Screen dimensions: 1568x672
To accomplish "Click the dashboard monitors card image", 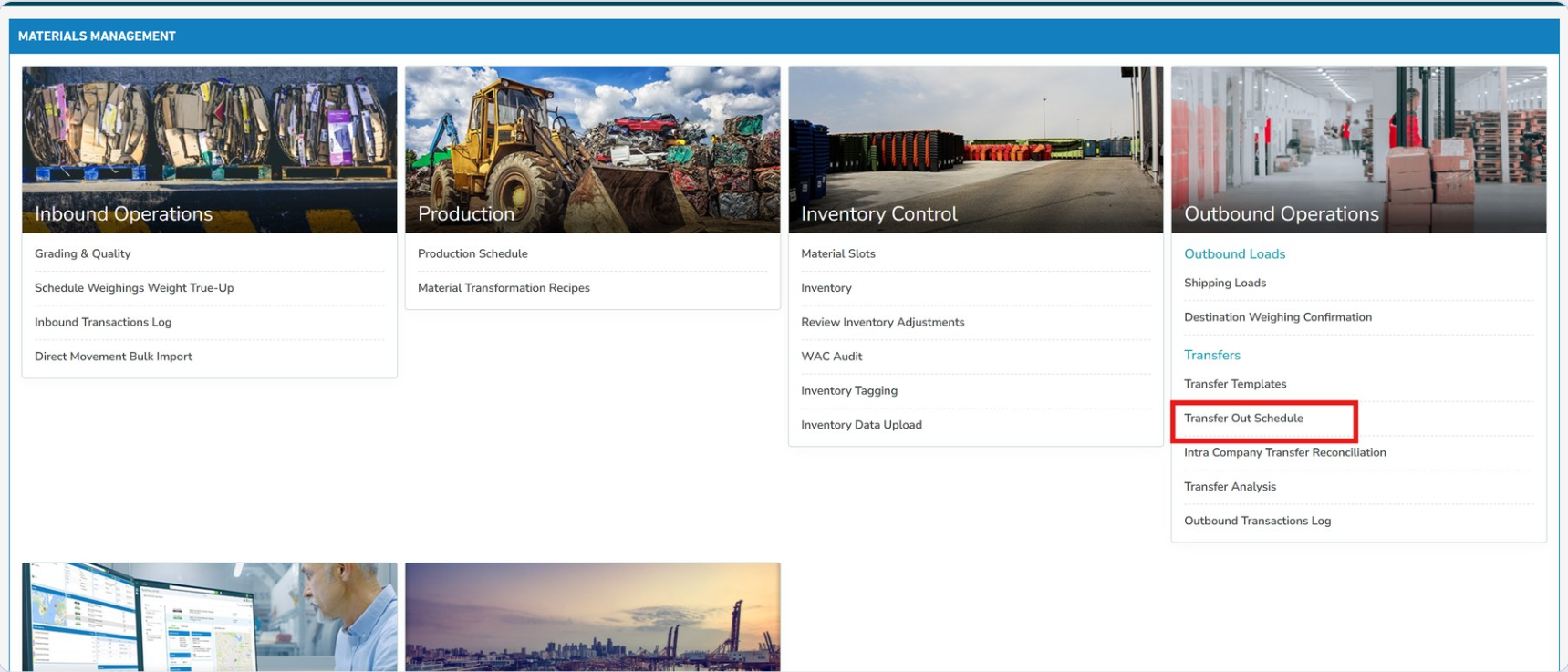I will (x=210, y=617).
